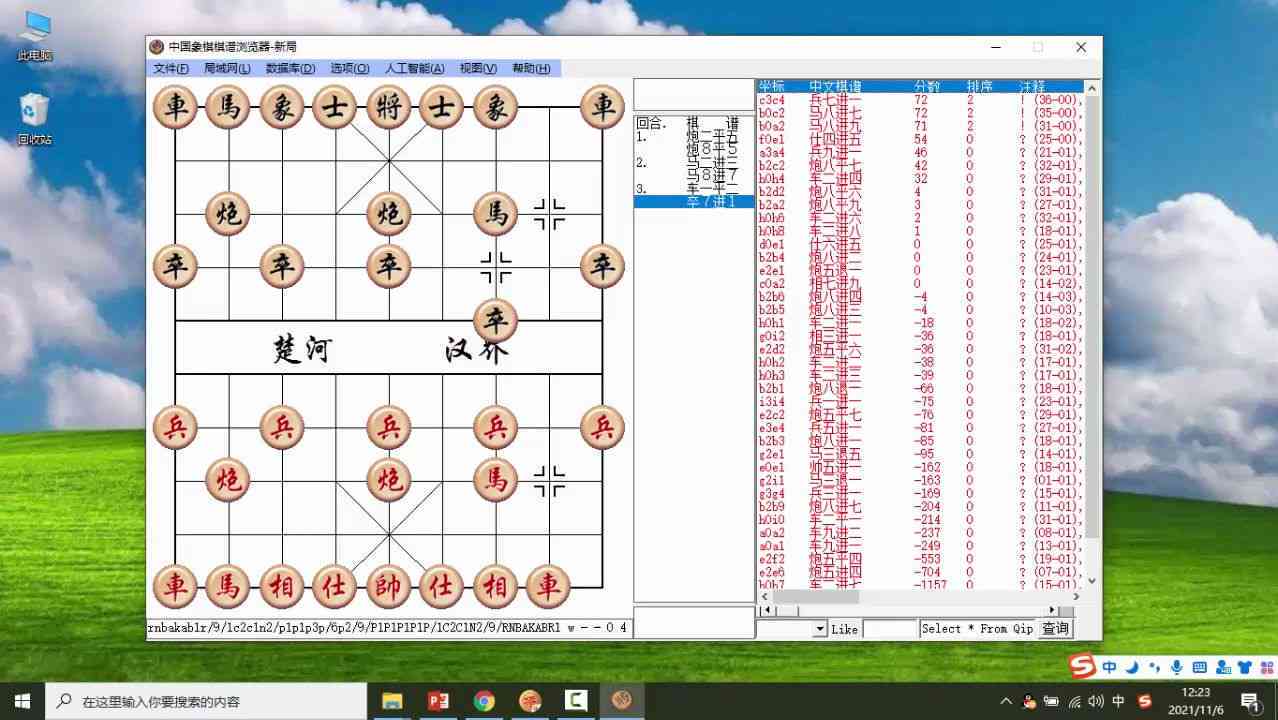
Task: Open the Sogou toolbox grid icon
Action: click(1266, 667)
